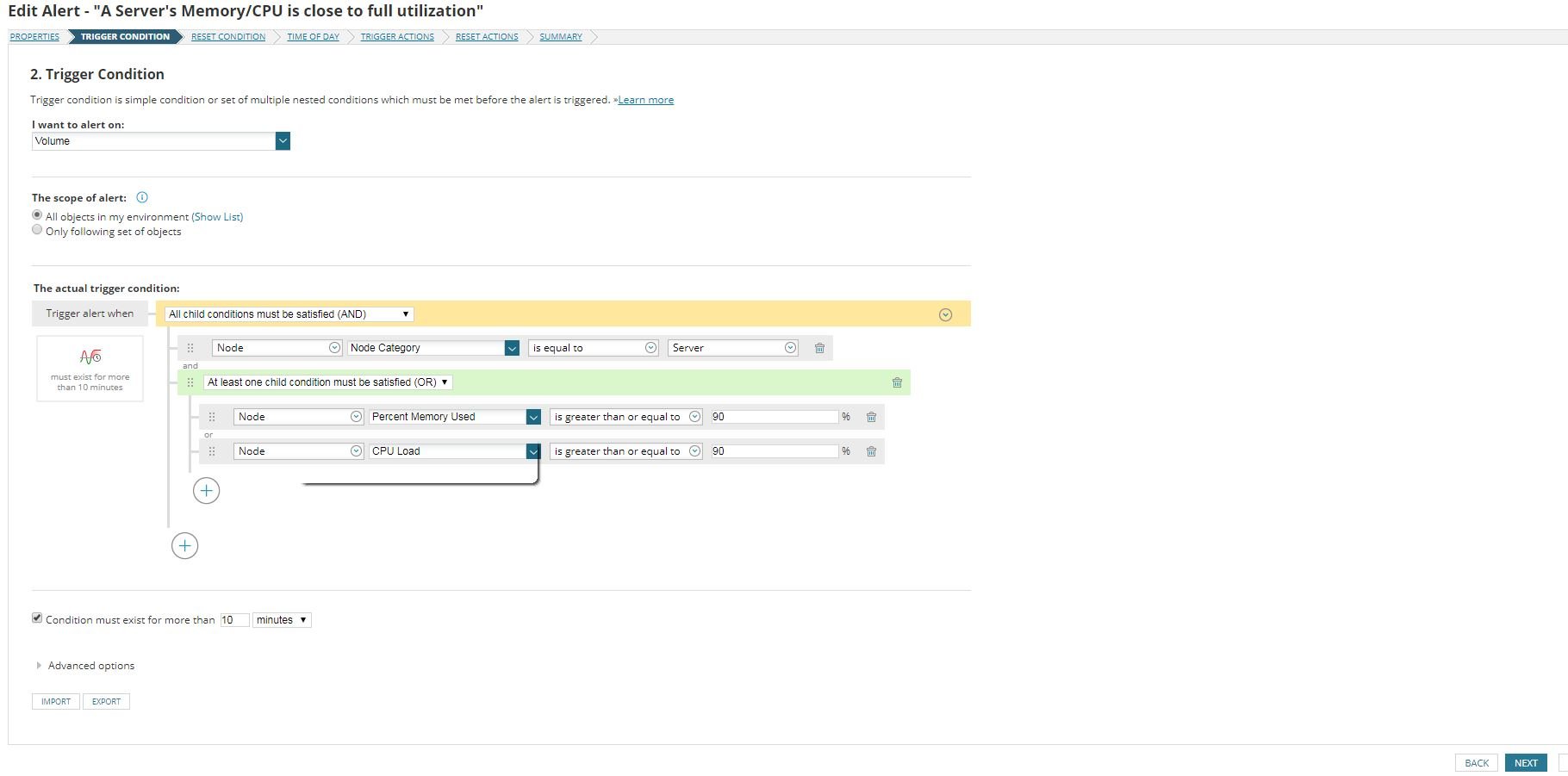Open the Server value dropdown
Image resolution: width=1568 pixels, height=776 pixels.
[733, 348]
